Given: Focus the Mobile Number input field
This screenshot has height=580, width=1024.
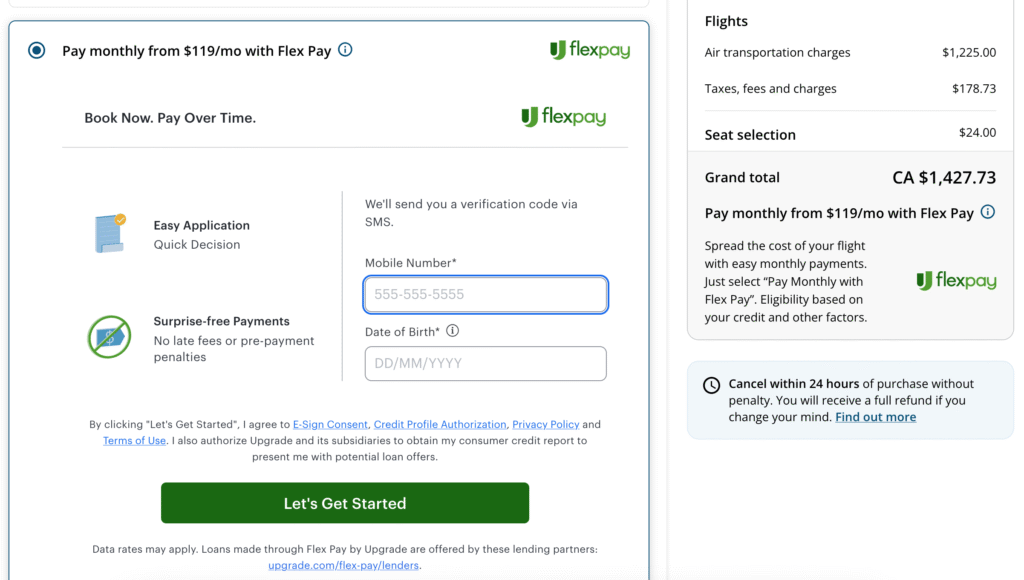Looking at the screenshot, I should (485, 295).
